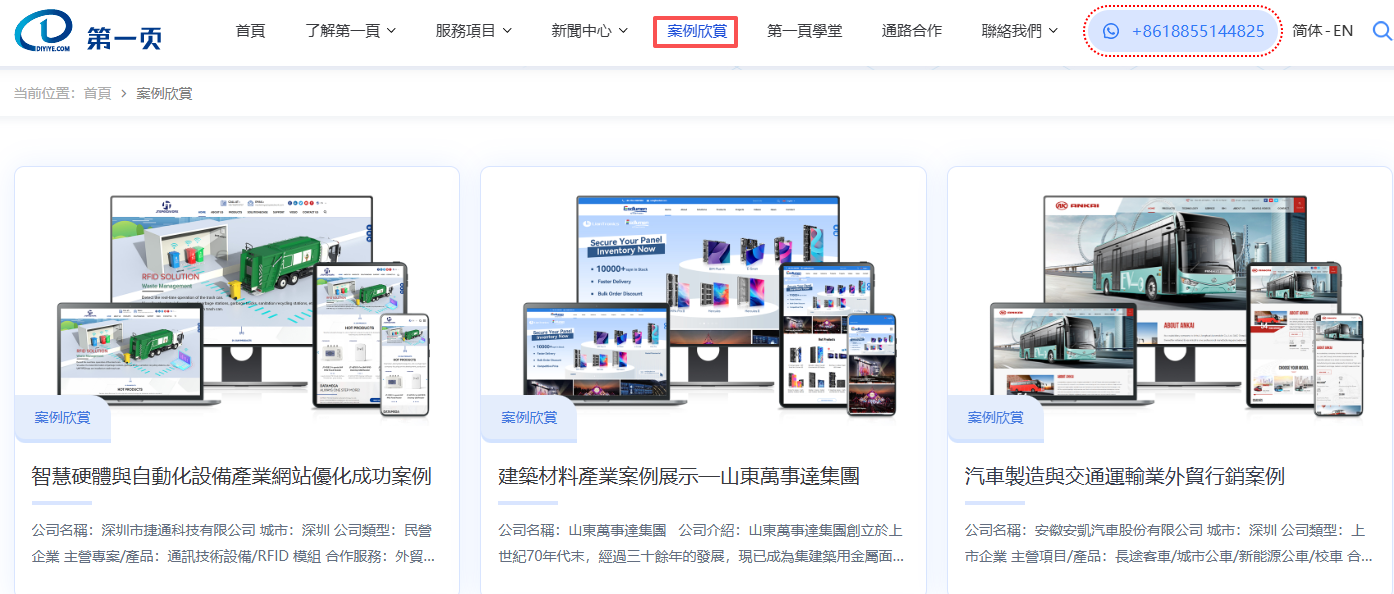The height and width of the screenshot is (594, 1394).
Task: Click the 第一页 site logo
Action: 88,32
